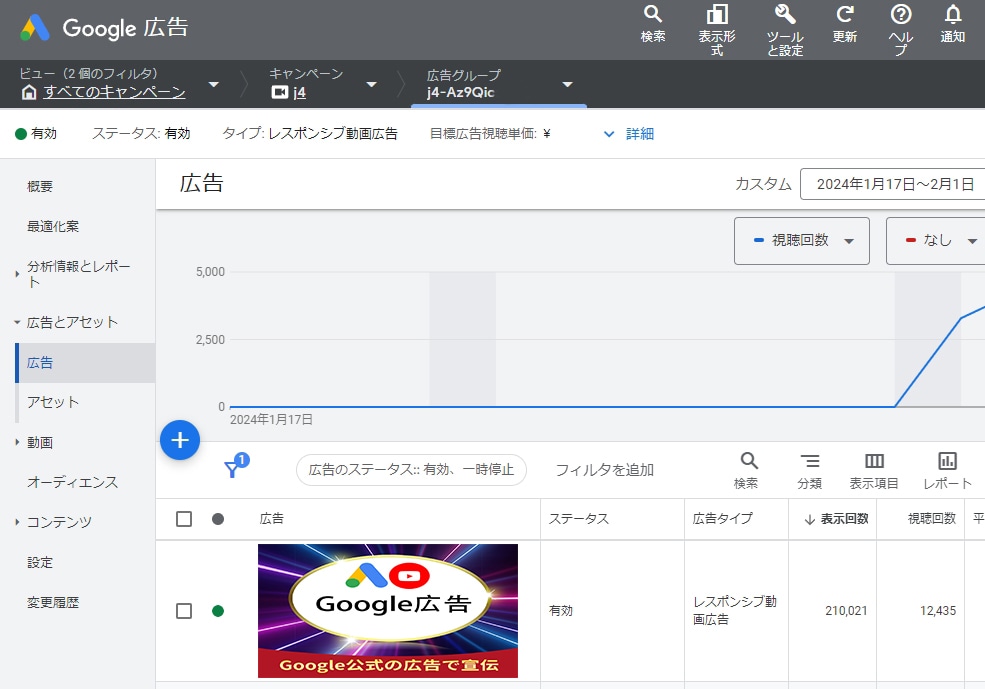Open オーディエンス in the sidebar

(x=72, y=482)
